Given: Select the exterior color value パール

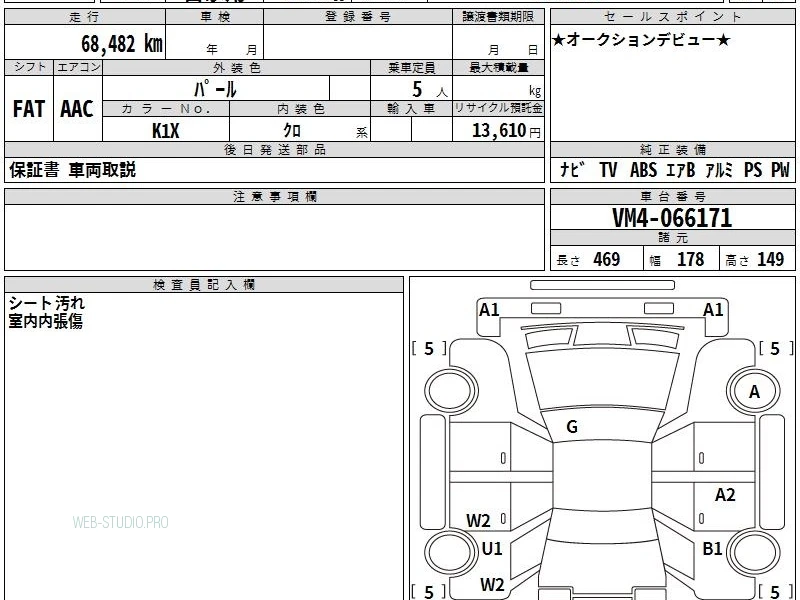Looking at the screenshot, I should pos(215,89).
